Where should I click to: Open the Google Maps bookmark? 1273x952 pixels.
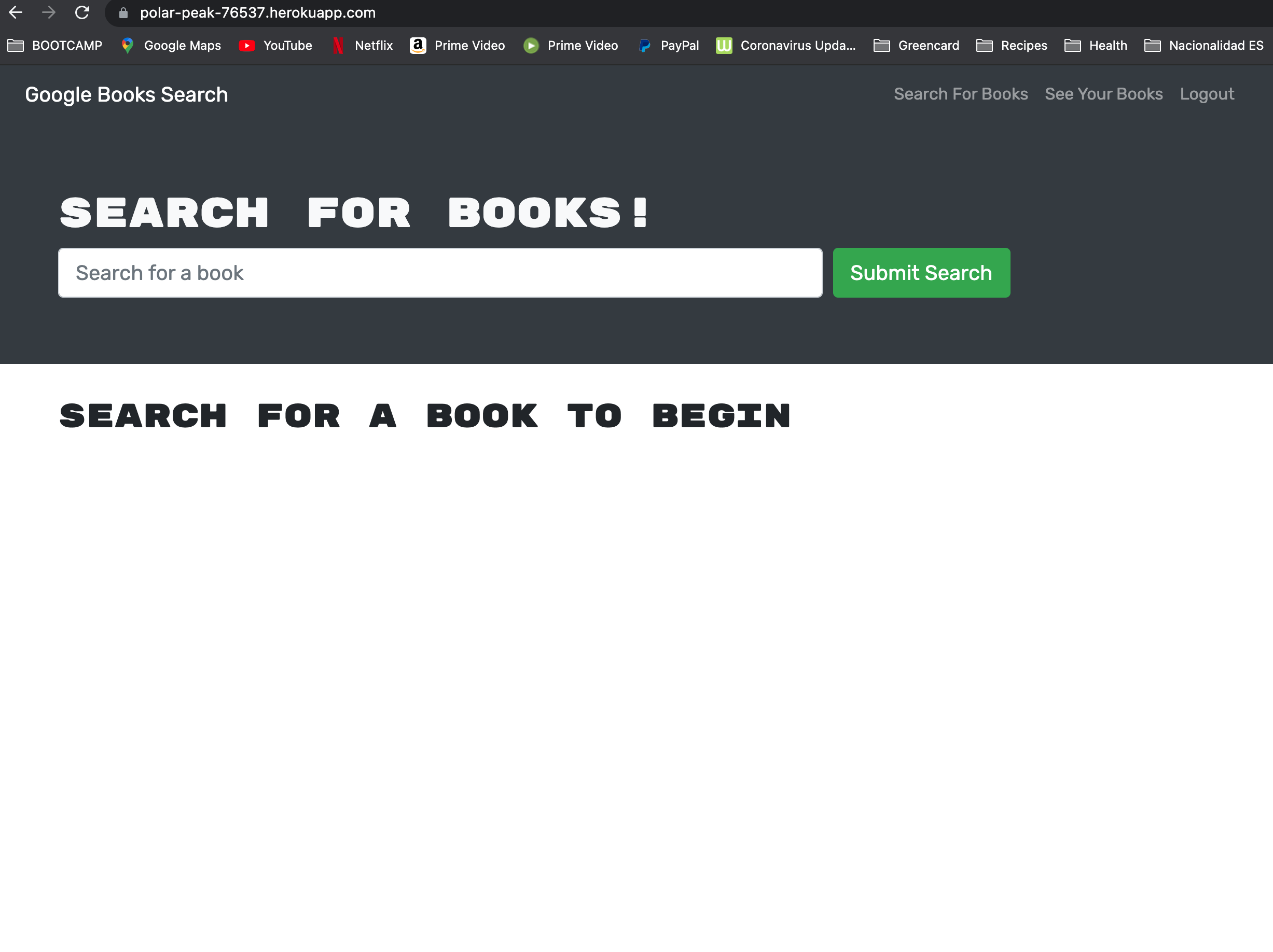click(x=172, y=46)
